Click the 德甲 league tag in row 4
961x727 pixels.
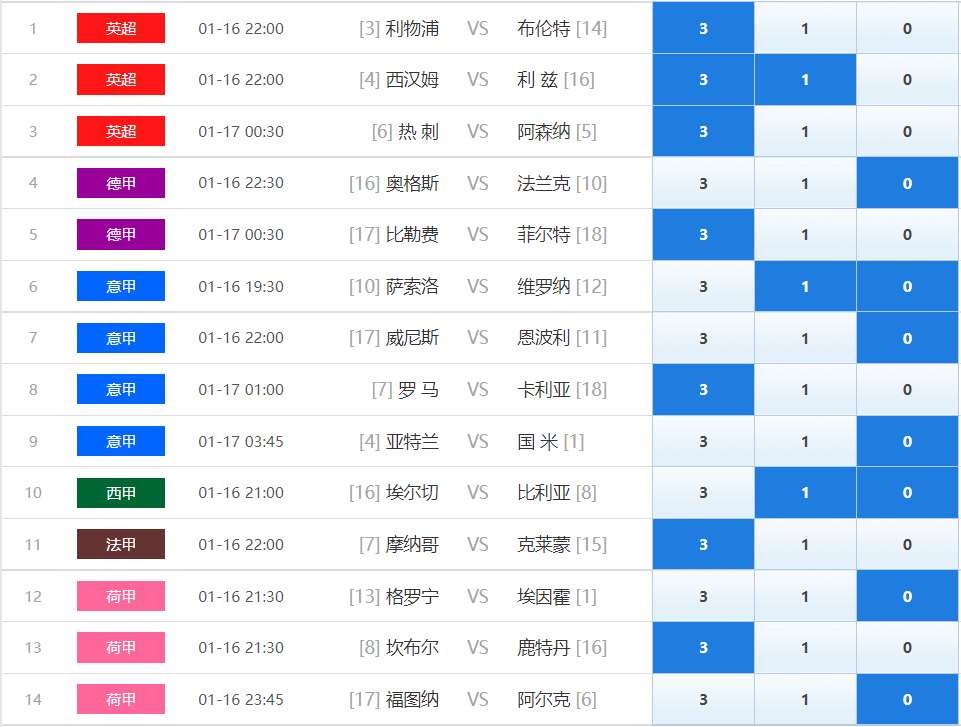coord(121,183)
